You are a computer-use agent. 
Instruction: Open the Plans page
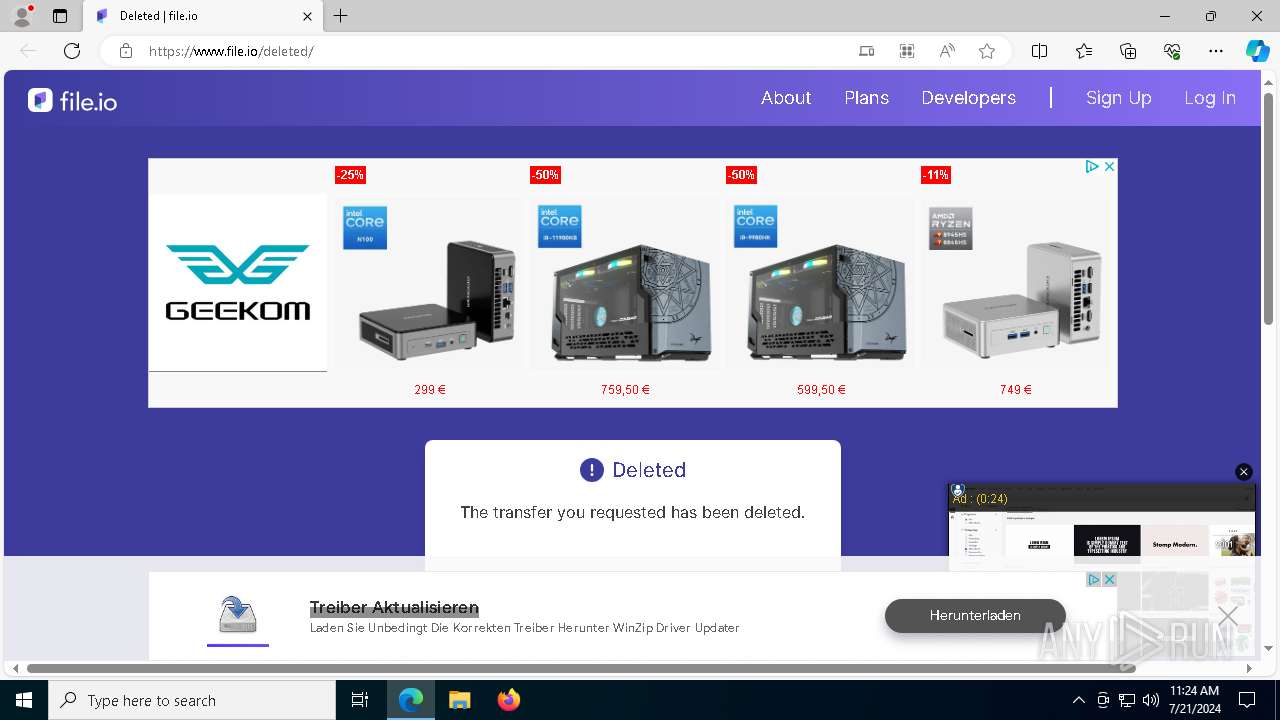tap(866, 98)
